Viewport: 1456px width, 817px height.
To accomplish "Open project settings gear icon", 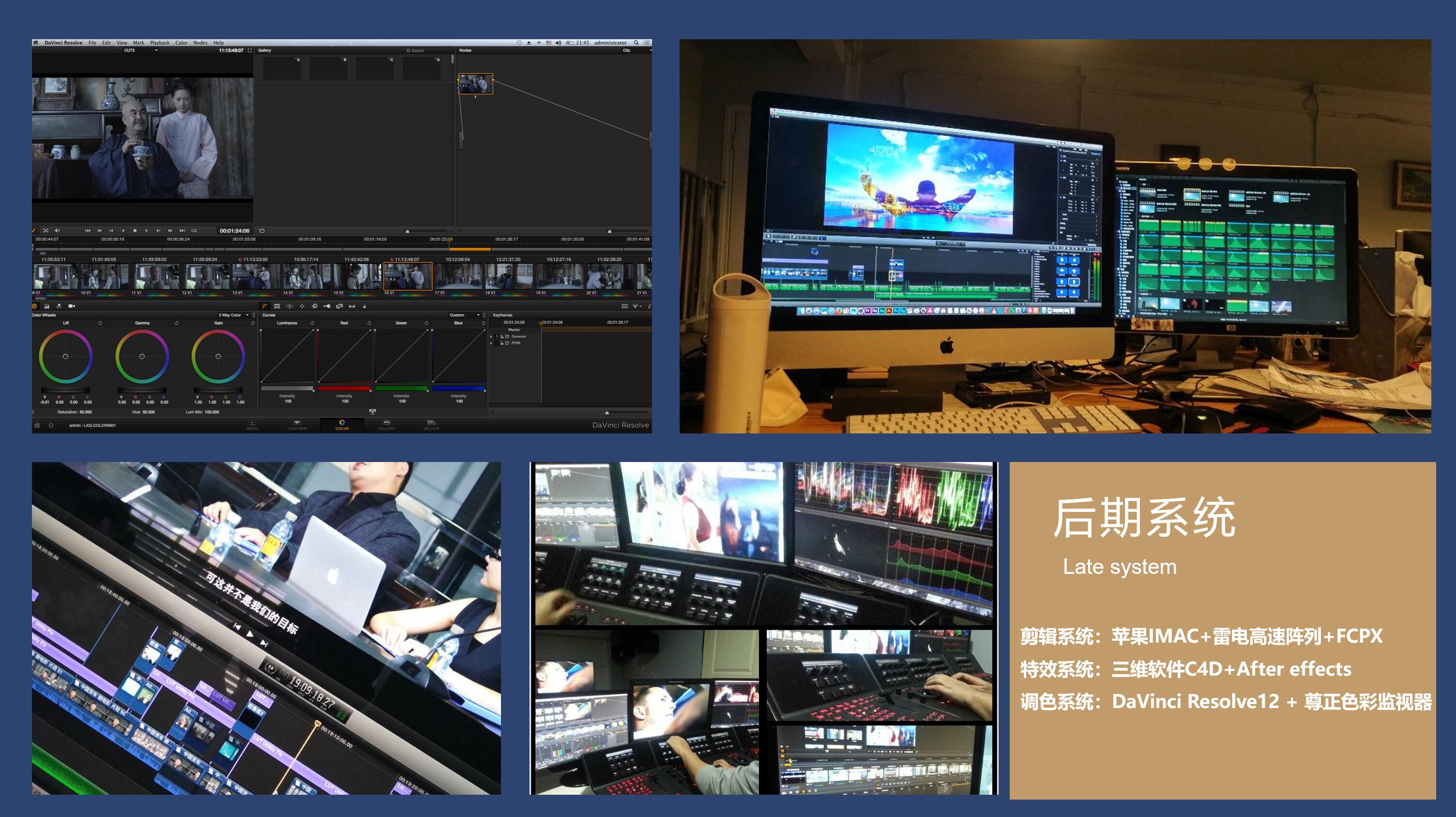I will tap(51, 425).
